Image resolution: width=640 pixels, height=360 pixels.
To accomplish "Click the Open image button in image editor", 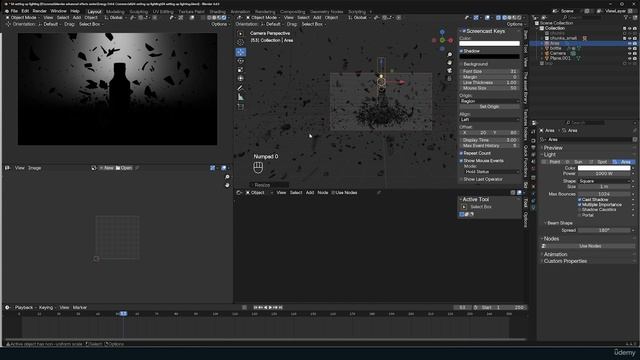I will [x=124, y=168].
